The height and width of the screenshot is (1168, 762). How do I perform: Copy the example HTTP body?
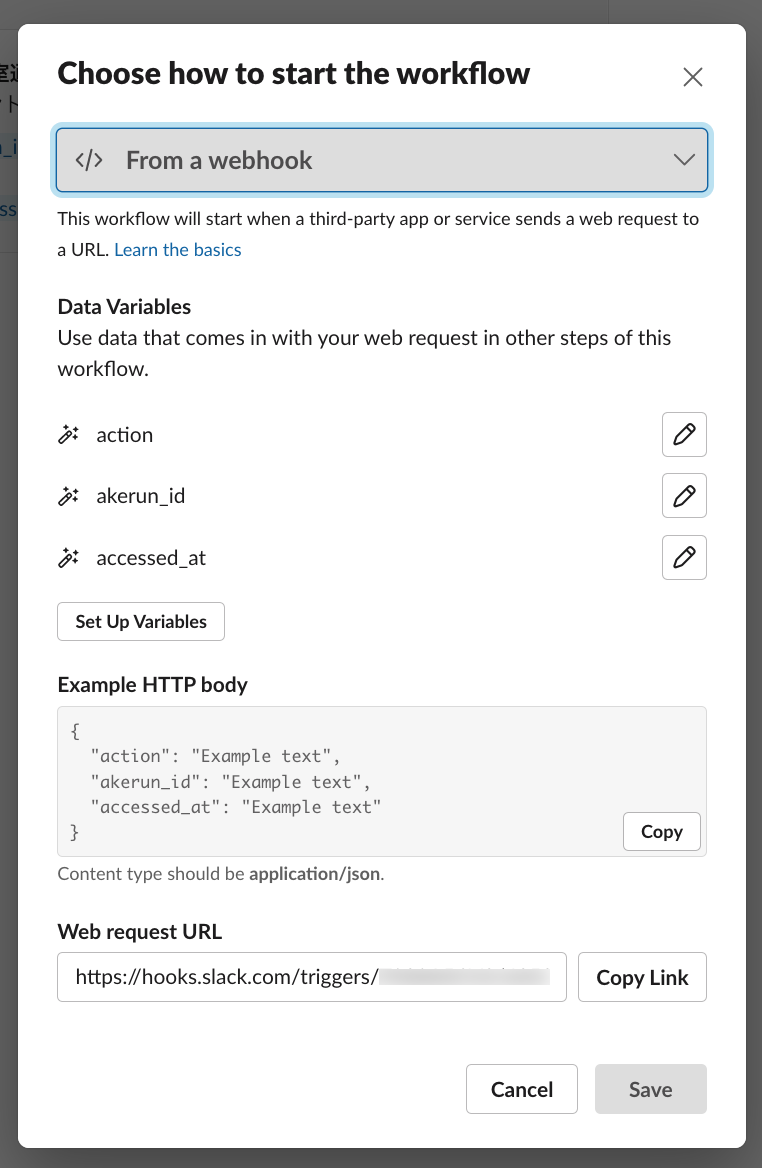point(661,832)
